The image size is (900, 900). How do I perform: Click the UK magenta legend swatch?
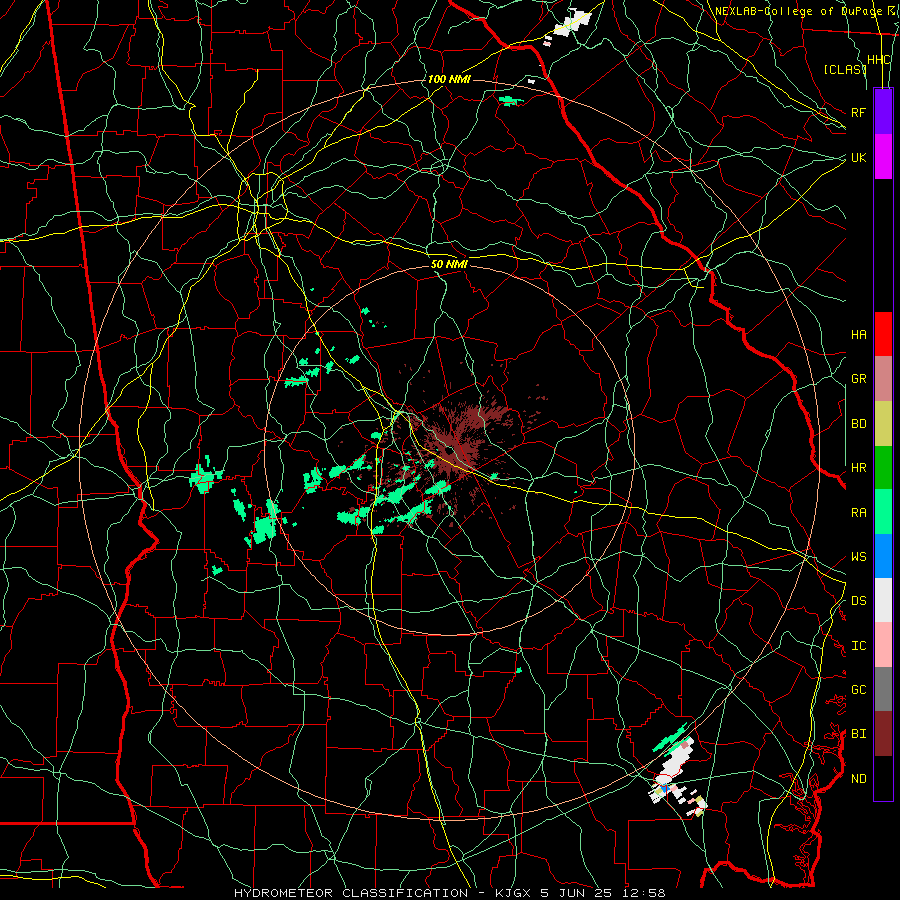pos(883,157)
